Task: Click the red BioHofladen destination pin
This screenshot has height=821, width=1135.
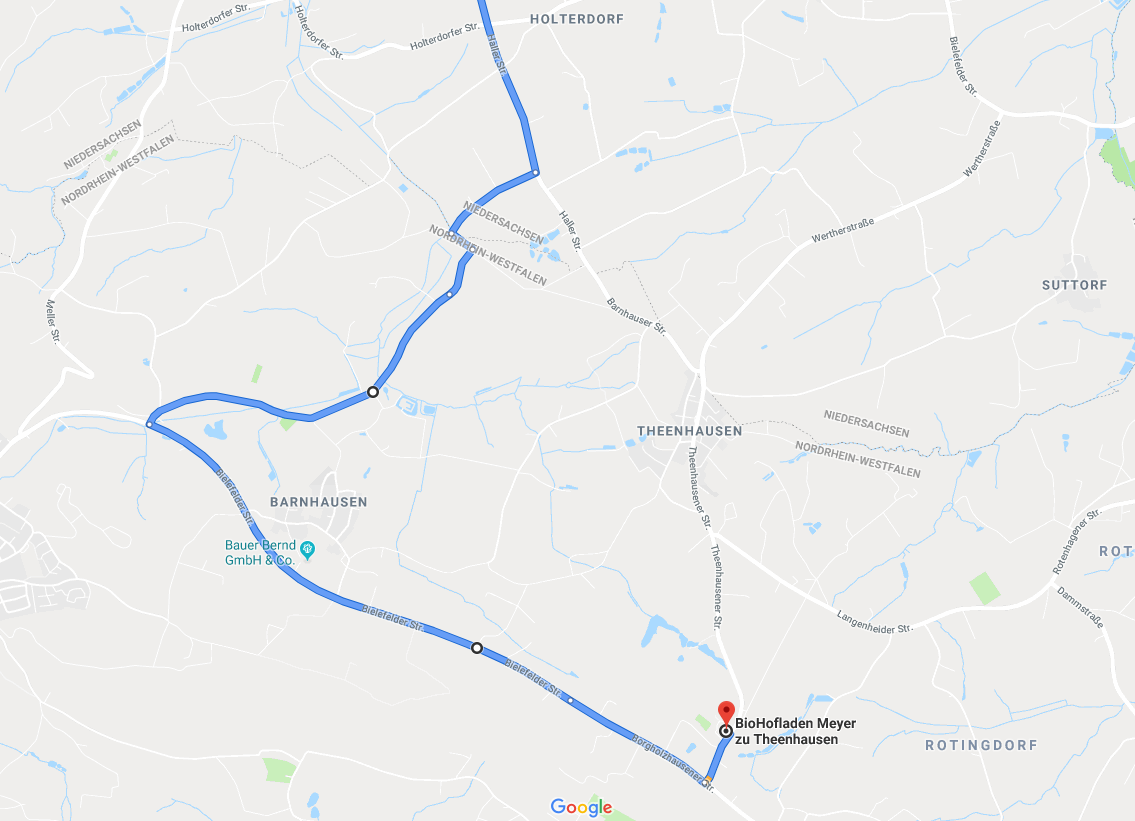Action: 726,712
